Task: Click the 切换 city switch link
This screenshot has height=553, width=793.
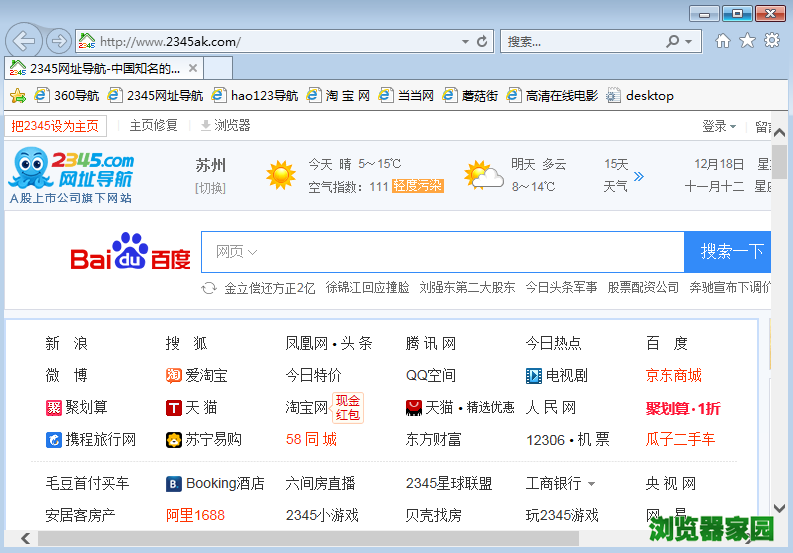Action: [210, 188]
